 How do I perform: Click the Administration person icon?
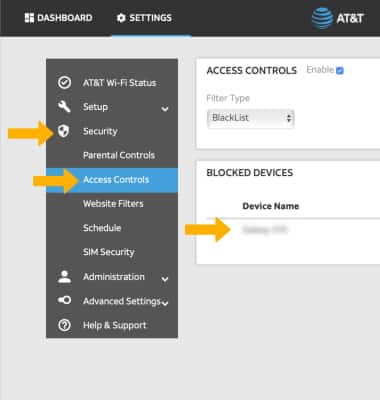point(64,277)
